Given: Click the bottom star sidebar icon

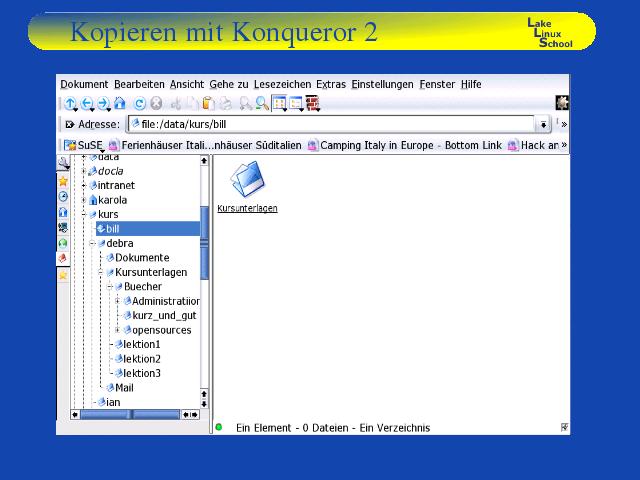Looking at the screenshot, I should pos(63,276).
